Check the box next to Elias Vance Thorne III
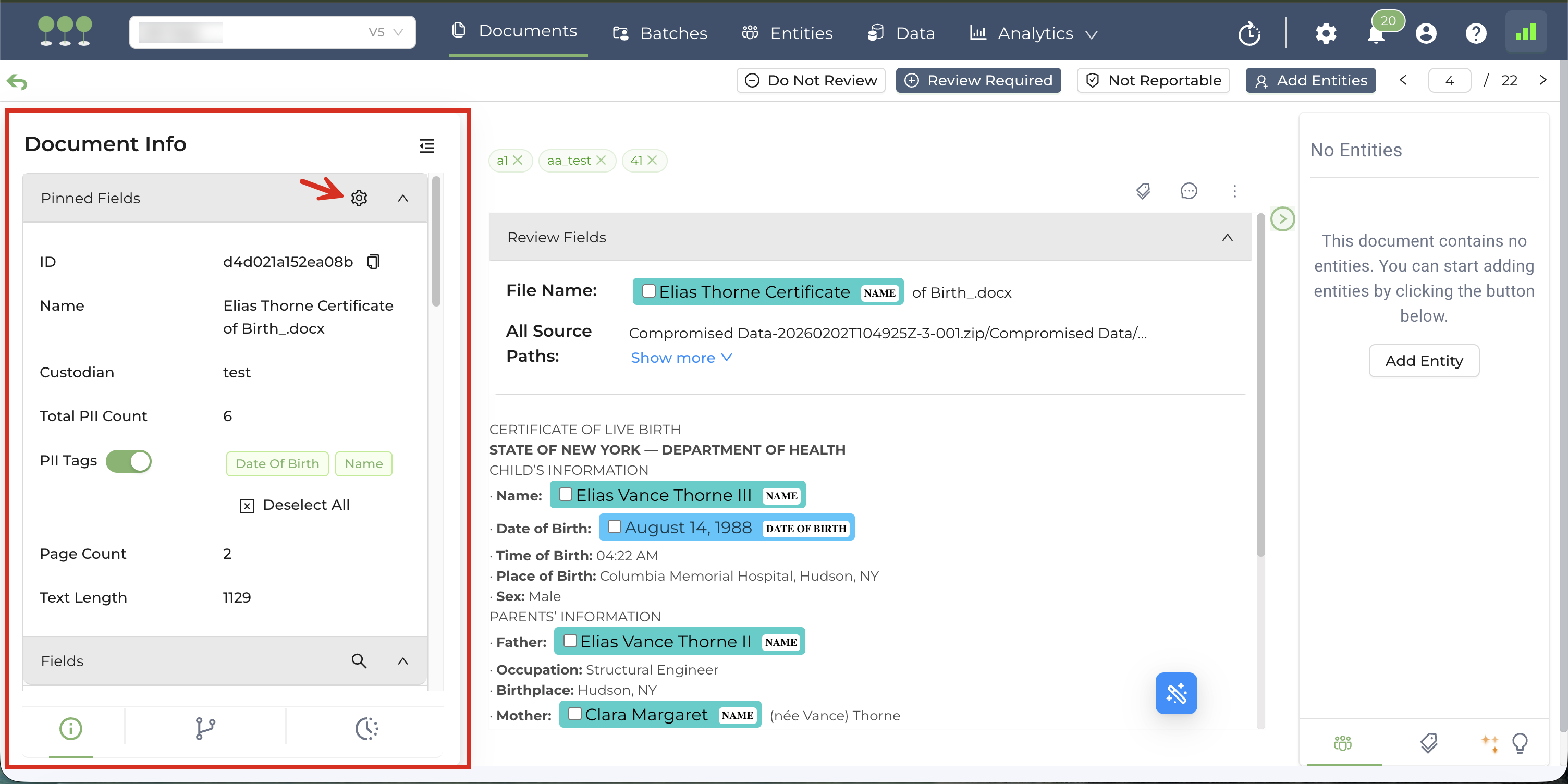 point(565,494)
